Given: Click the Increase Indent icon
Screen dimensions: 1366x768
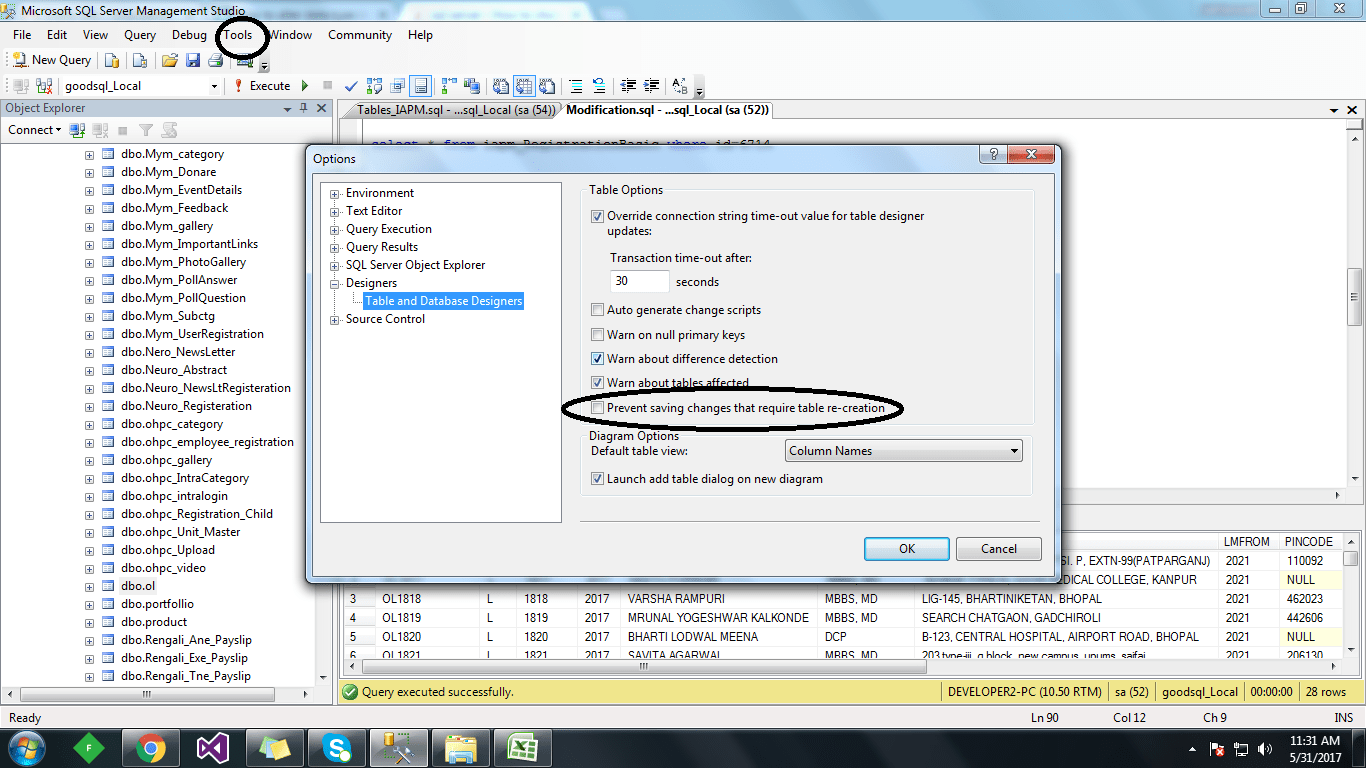Looking at the screenshot, I should tap(652, 86).
